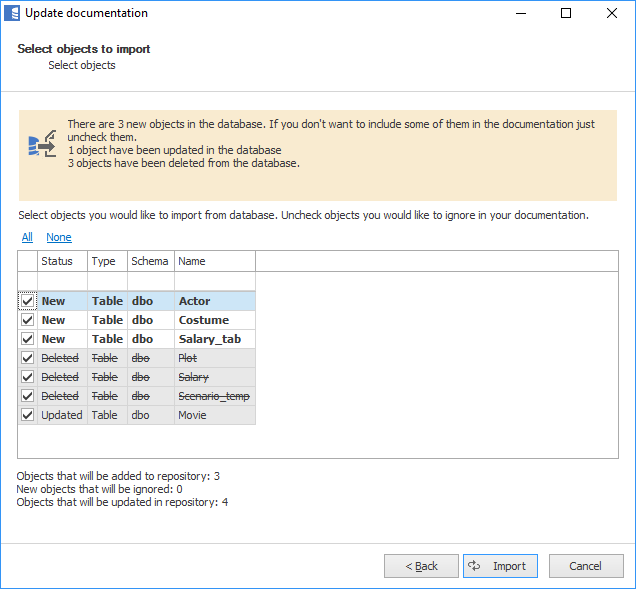Viewport: 636px width, 589px height.
Task: Click the Schema column header
Action: tap(150, 261)
